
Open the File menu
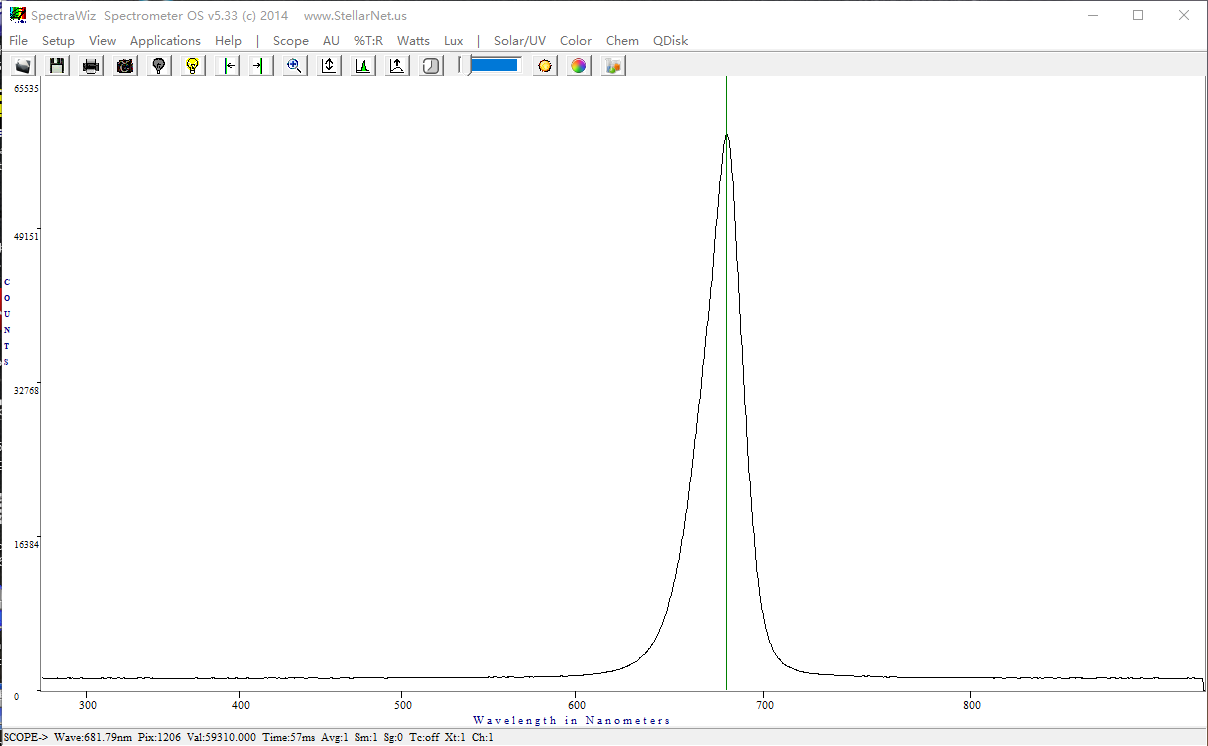(18, 41)
